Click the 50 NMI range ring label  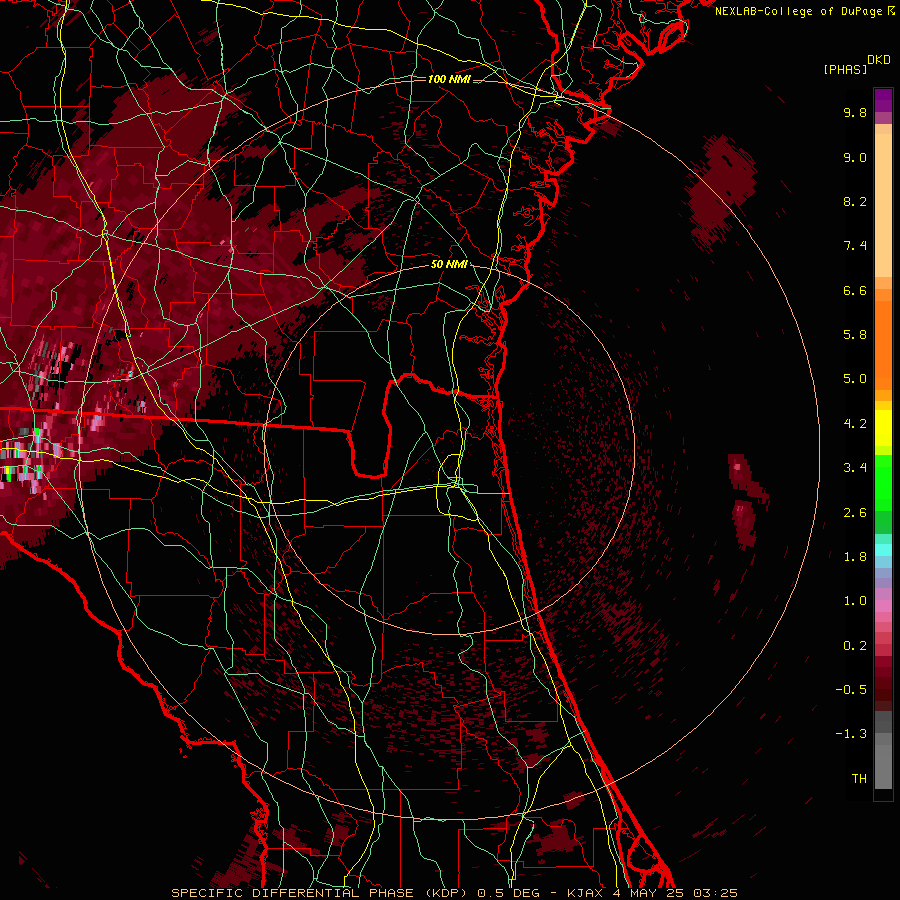point(449,265)
